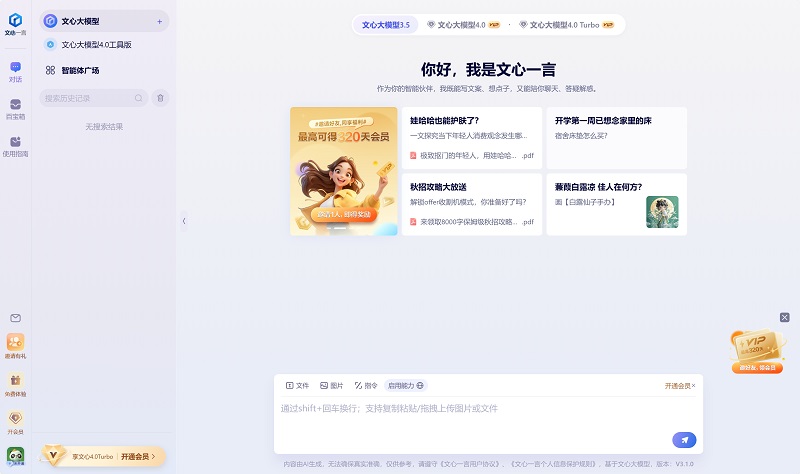
Task: Select 文心大模型4.0 Turbo model tab
Action: [x=566, y=24]
